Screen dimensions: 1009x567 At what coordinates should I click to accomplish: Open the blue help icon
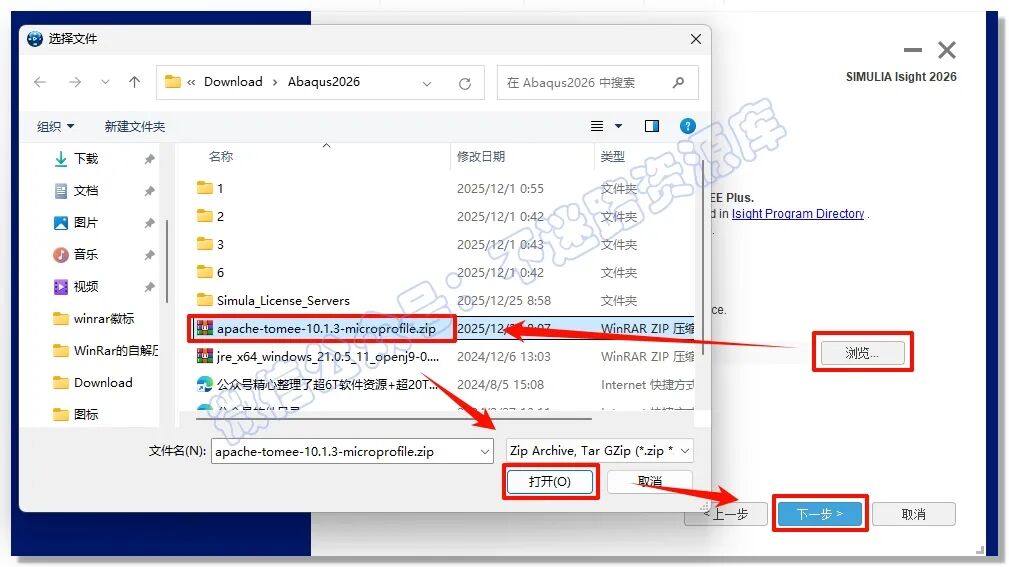click(x=687, y=126)
